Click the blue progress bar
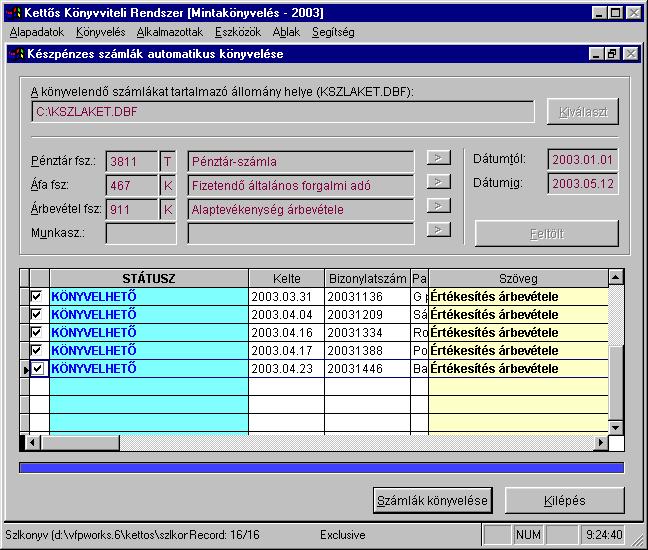This screenshot has height=550, width=648. [x=322, y=468]
